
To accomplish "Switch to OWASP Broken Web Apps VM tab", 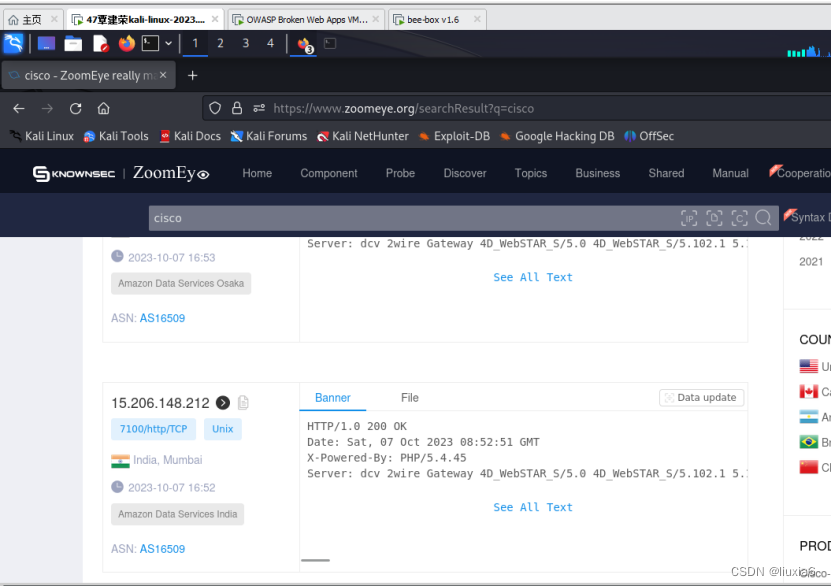I will tap(306, 20).
